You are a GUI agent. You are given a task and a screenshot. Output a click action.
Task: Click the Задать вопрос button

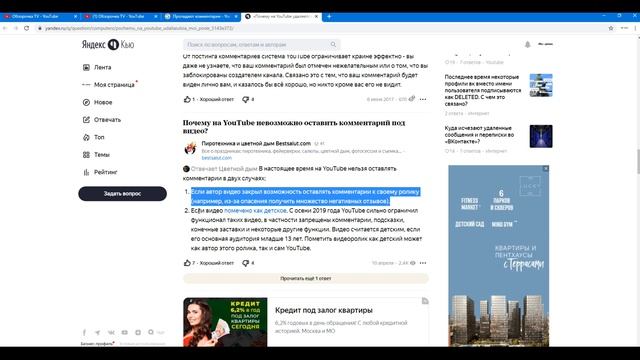point(122,193)
